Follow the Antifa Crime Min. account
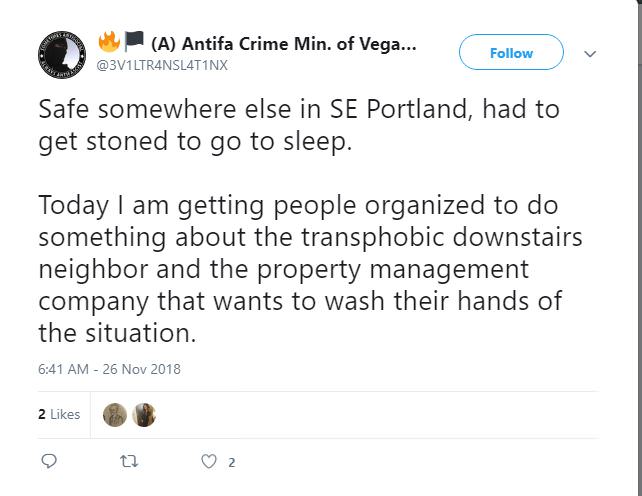642x496 pixels. 511,53
